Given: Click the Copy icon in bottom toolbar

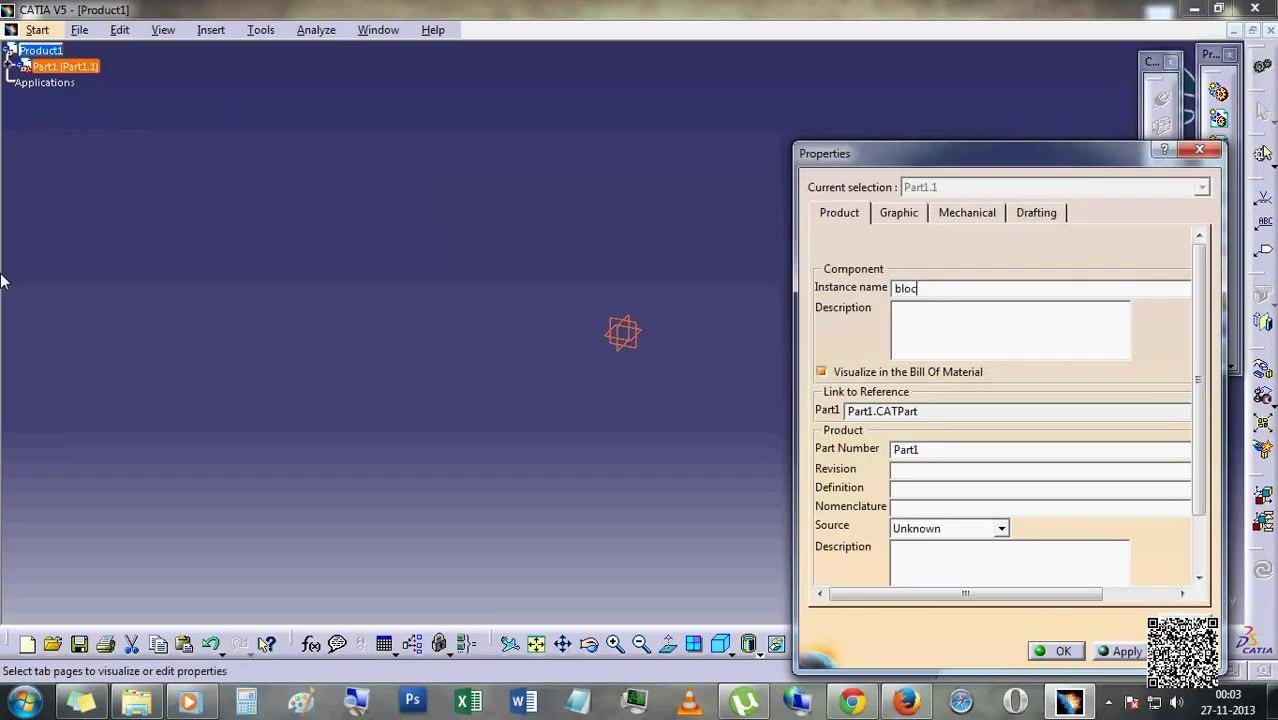Looking at the screenshot, I should tap(157, 645).
